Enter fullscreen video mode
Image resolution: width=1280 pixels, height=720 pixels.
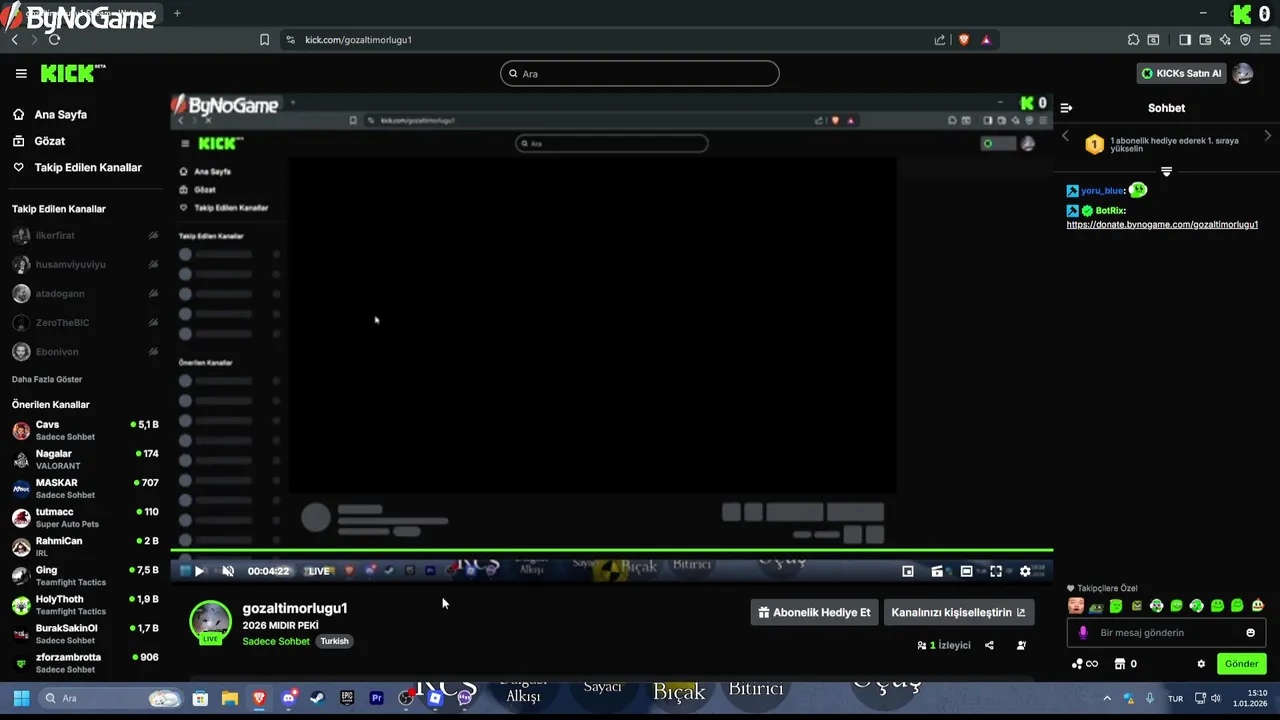click(x=996, y=571)
